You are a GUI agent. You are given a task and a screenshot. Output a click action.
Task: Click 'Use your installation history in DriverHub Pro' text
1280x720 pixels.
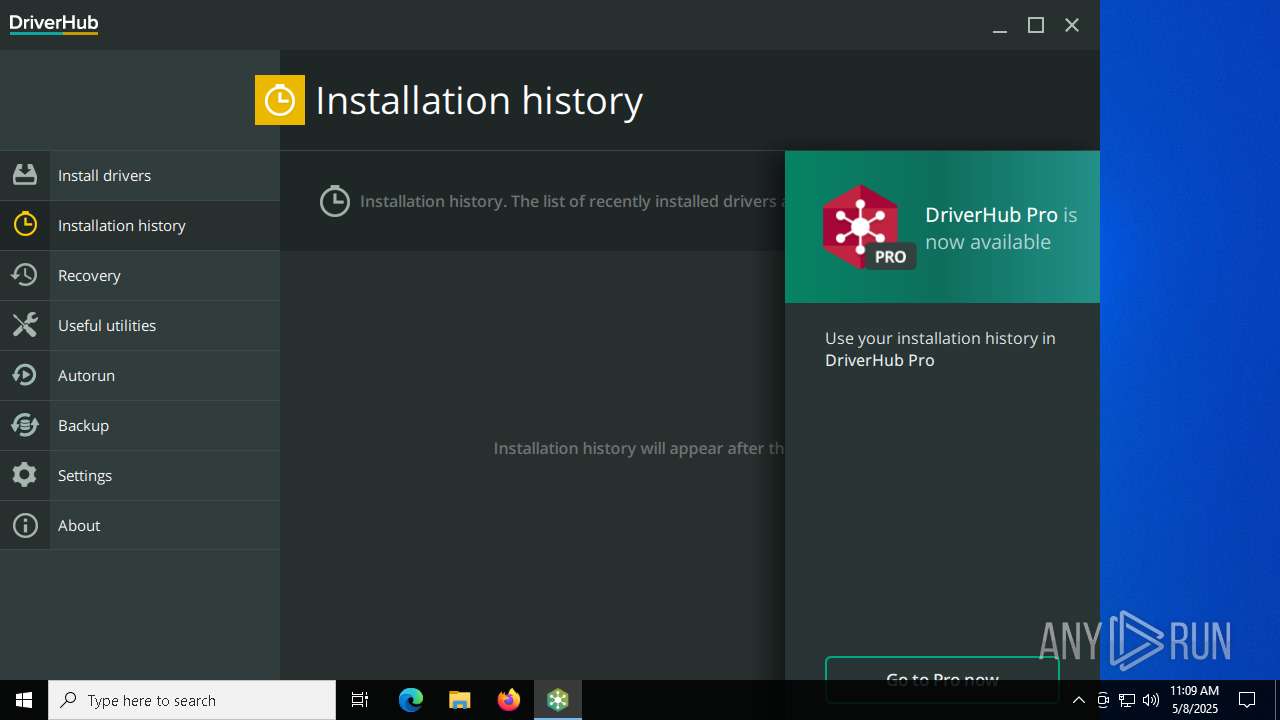[940, 349]
